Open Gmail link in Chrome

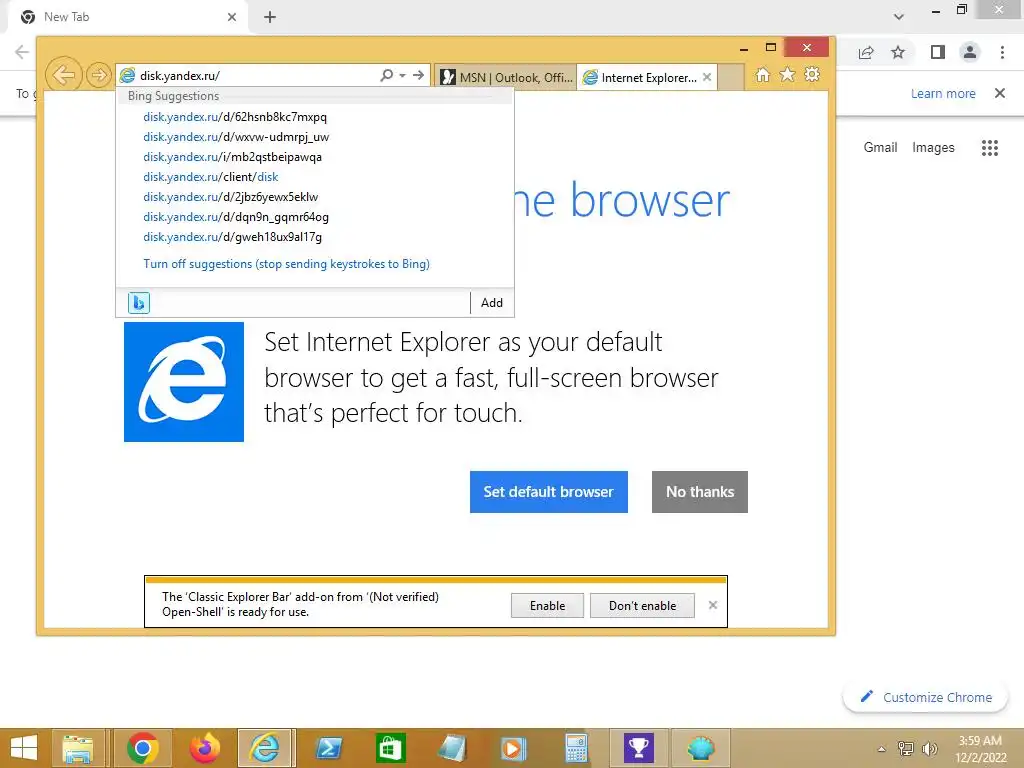pyautogui.click(x=880, y=148)
